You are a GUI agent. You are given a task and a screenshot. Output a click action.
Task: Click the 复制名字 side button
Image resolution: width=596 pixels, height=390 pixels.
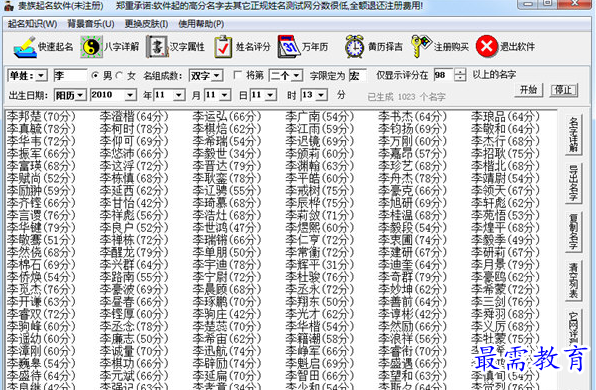[x=573, y=231]
